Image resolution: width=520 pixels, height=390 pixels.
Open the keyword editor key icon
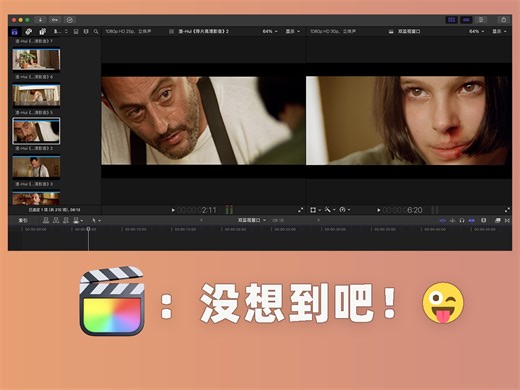(55, 20)
